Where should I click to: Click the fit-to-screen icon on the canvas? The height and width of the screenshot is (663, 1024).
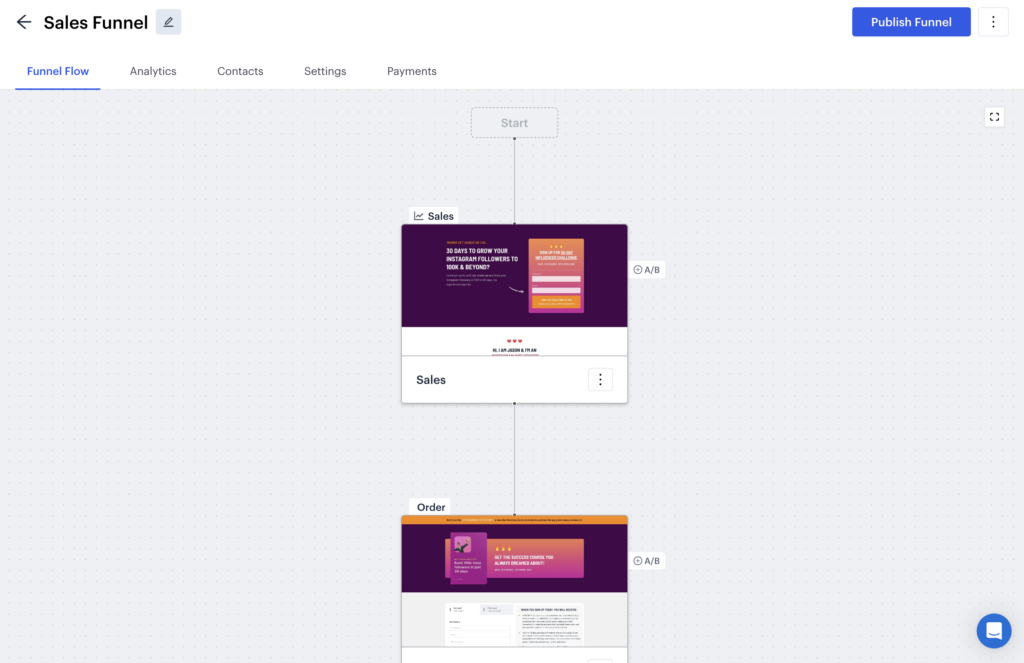click(x=994, y=116)
